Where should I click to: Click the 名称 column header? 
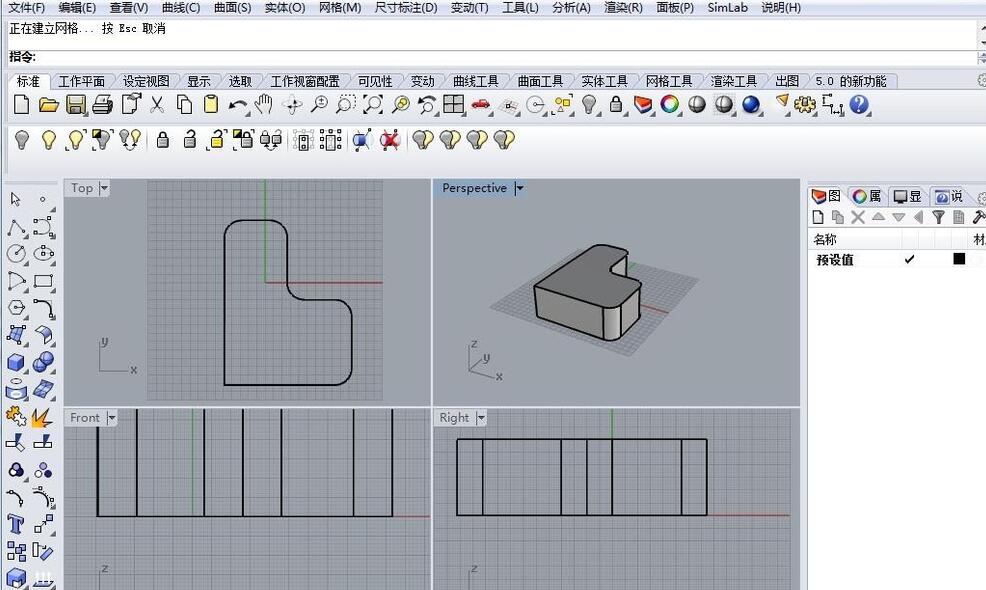(x=825, y=239)
